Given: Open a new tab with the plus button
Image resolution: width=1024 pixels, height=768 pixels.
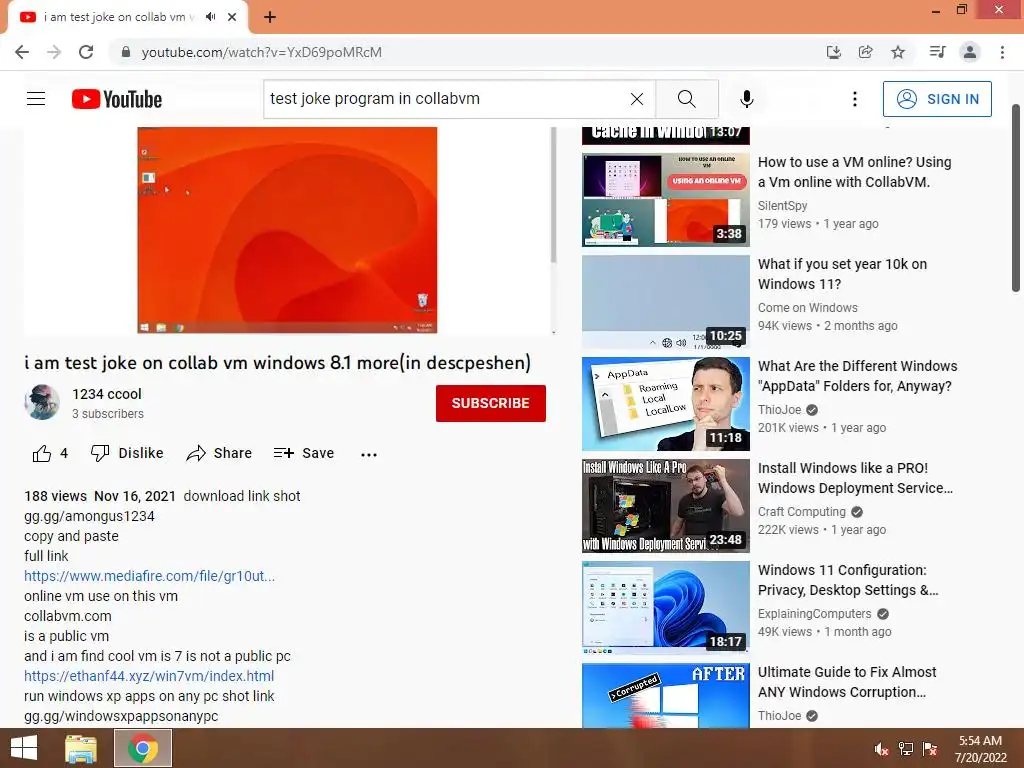Looking at the screenshot, I should pos(270,17).
